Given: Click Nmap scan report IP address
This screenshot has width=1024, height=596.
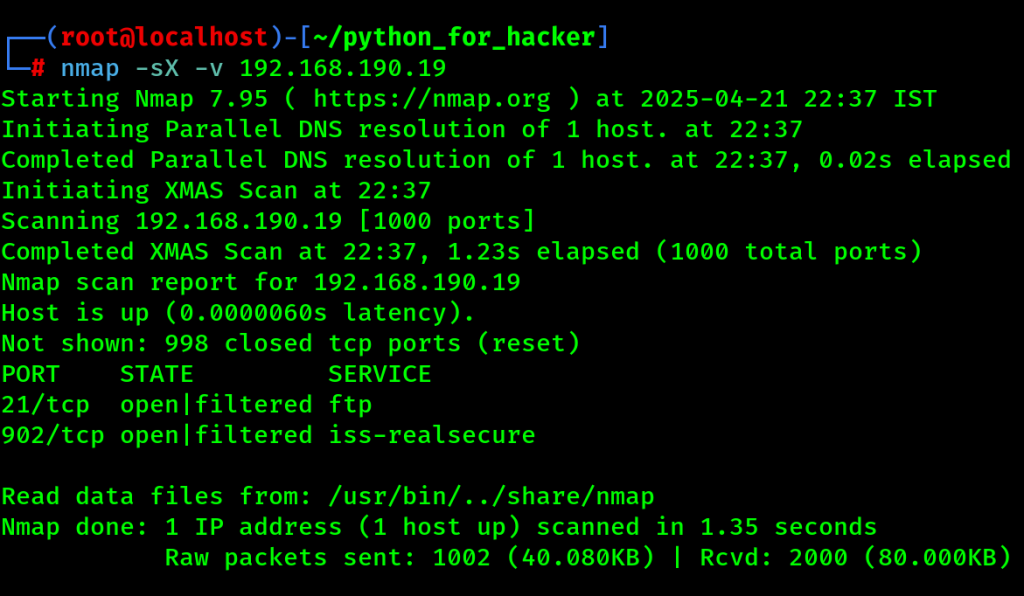Looking at the screenshot, I should click(x=417, y=282).
